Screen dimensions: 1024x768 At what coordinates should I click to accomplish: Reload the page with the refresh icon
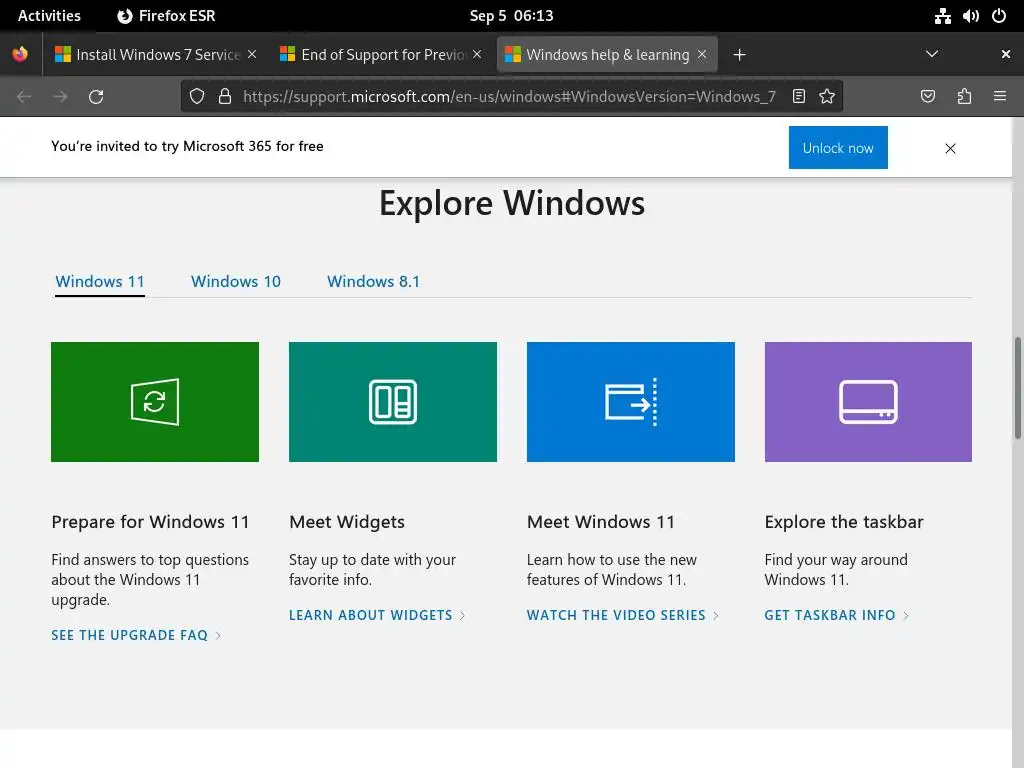tap(96, 97)
